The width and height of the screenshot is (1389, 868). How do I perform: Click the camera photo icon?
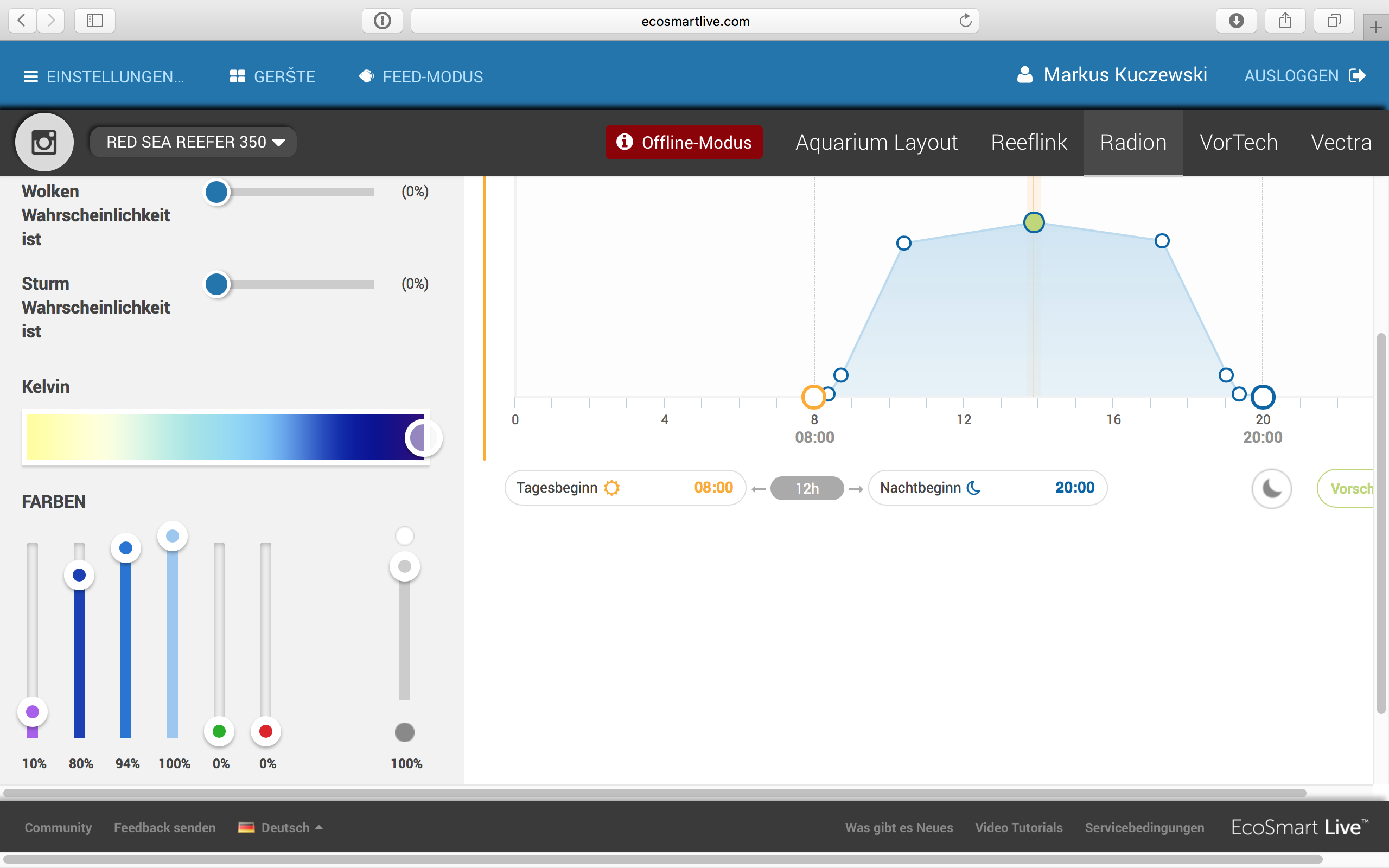coord(44,142)
